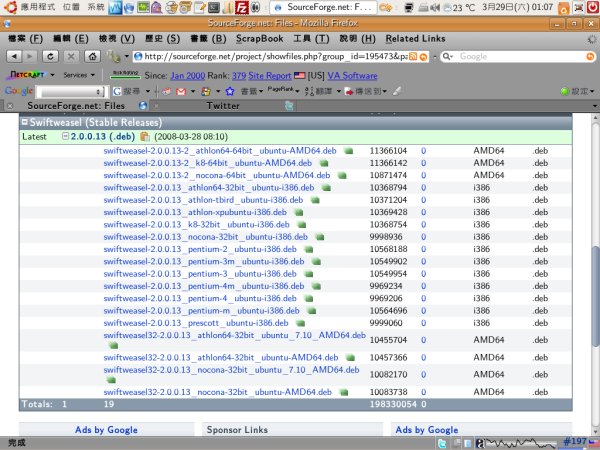Open the search engine dropdown in search box

pos(447,57)
